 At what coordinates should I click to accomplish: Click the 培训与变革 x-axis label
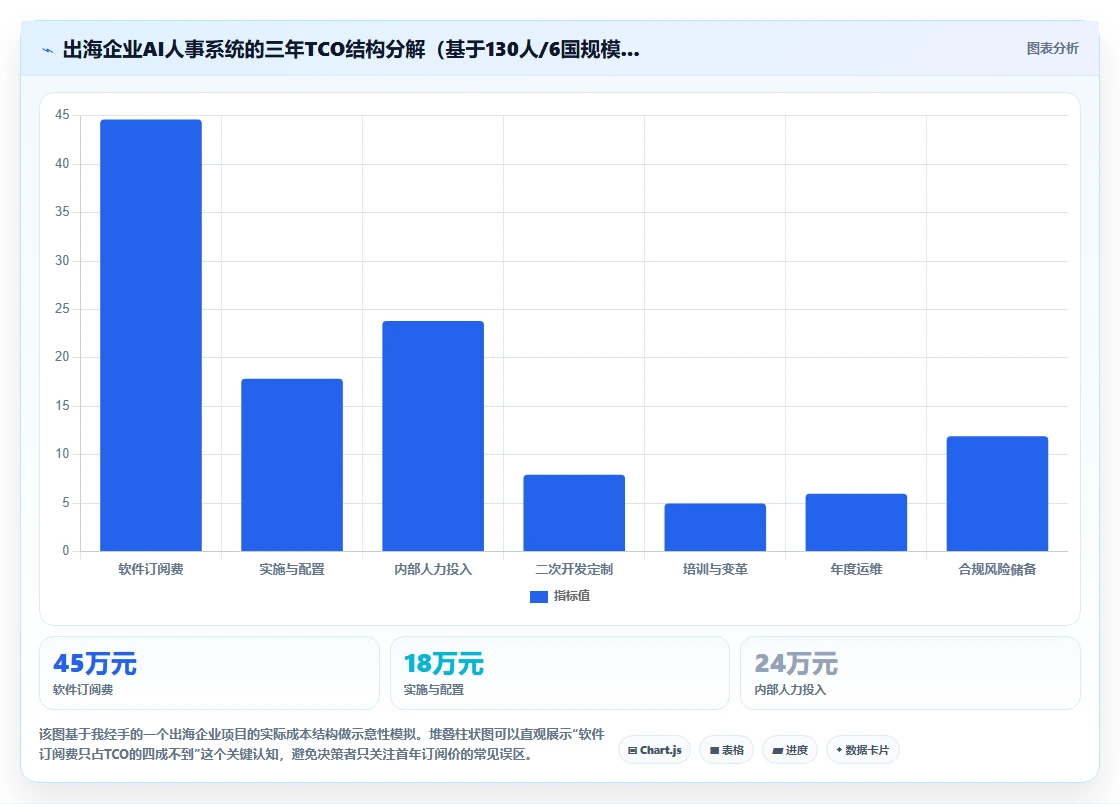click(x=715, y=569)
